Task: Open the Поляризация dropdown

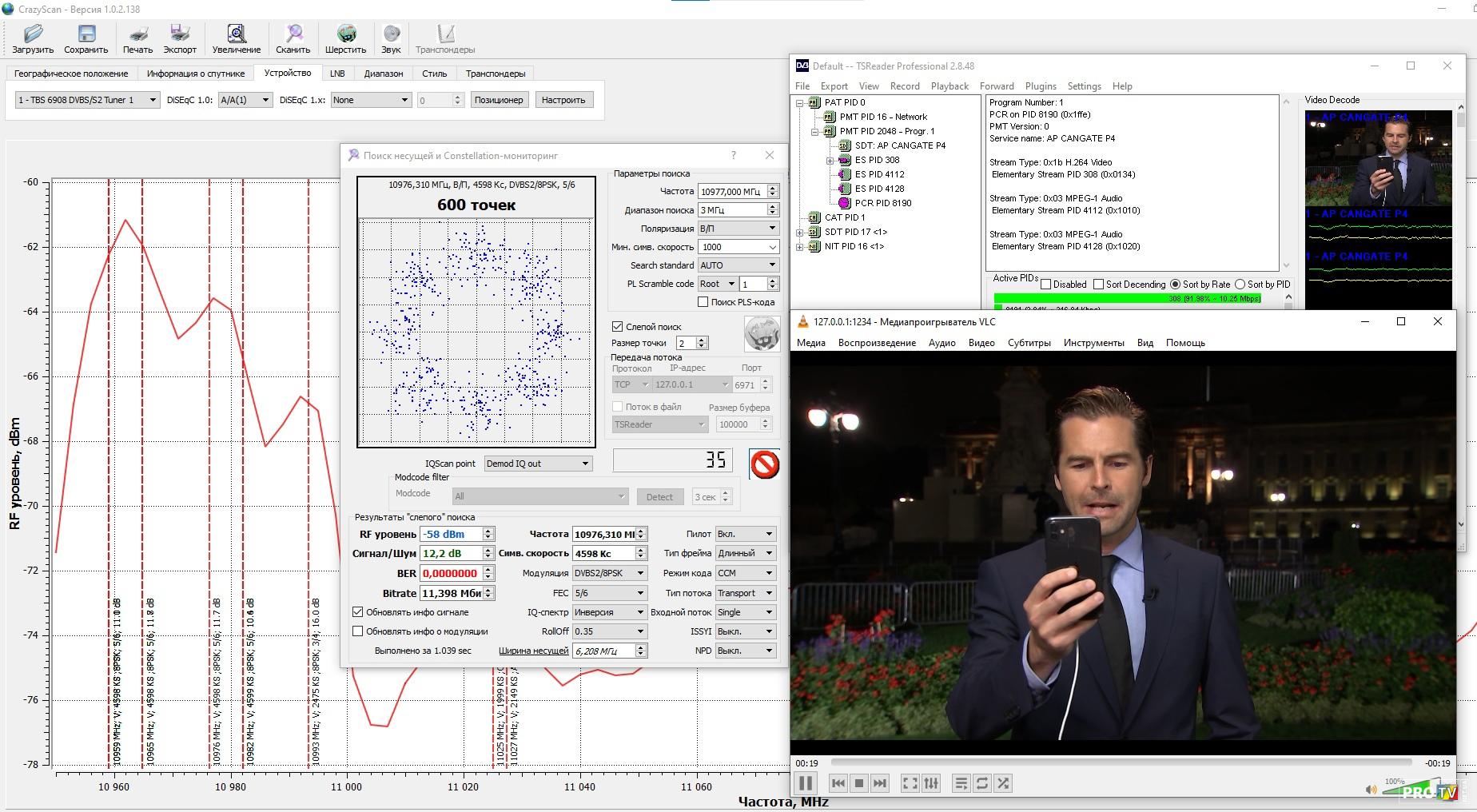Action: pyautogui.click(x=738, y=229)
